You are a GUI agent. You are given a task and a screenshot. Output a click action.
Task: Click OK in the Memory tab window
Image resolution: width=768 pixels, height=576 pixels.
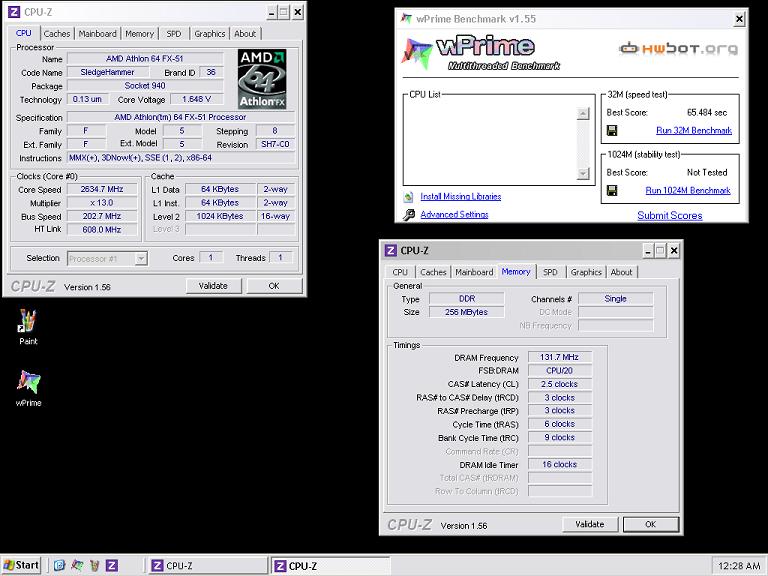651,525
